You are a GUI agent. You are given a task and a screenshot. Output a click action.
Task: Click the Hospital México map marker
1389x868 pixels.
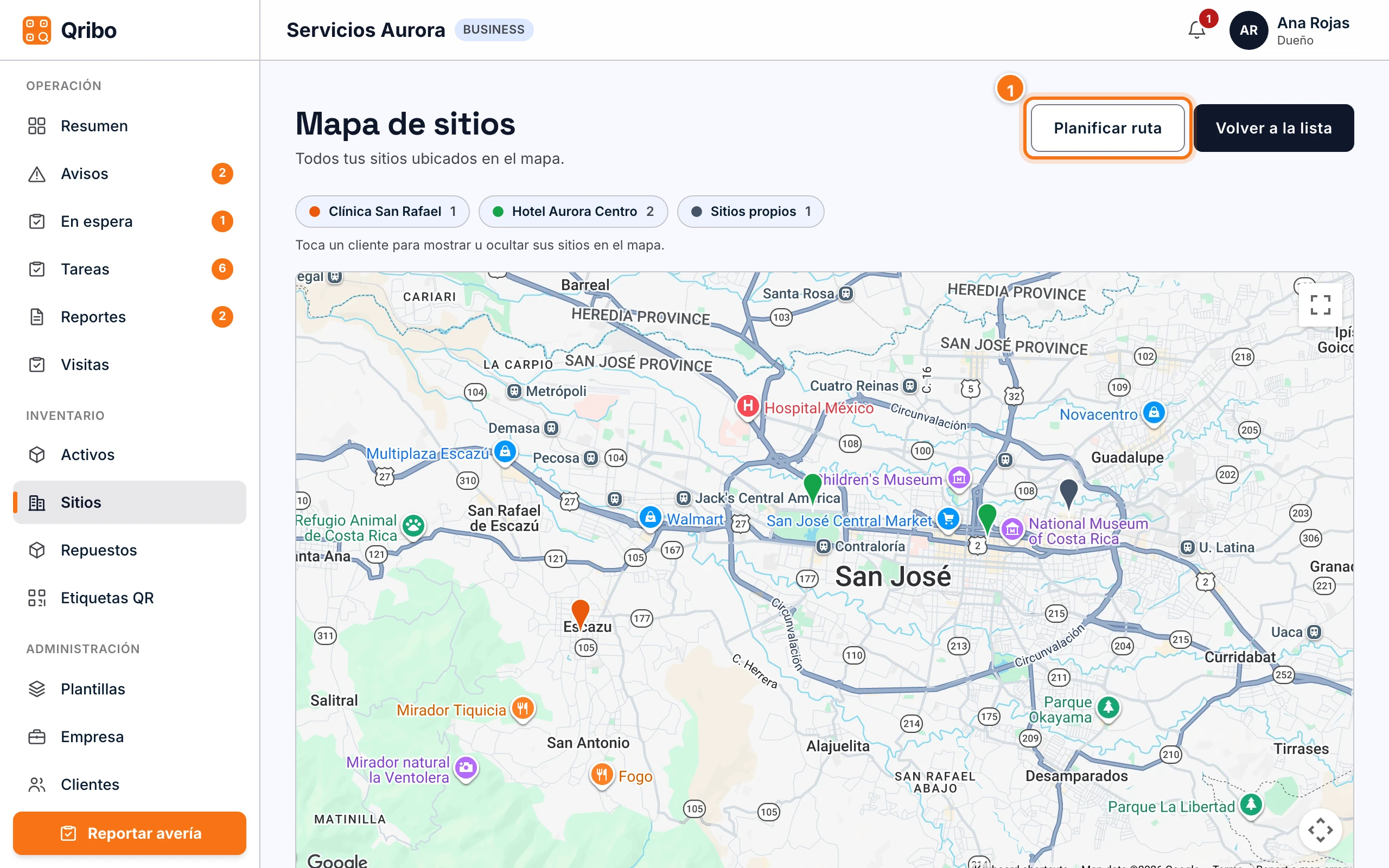coord(747,407)
